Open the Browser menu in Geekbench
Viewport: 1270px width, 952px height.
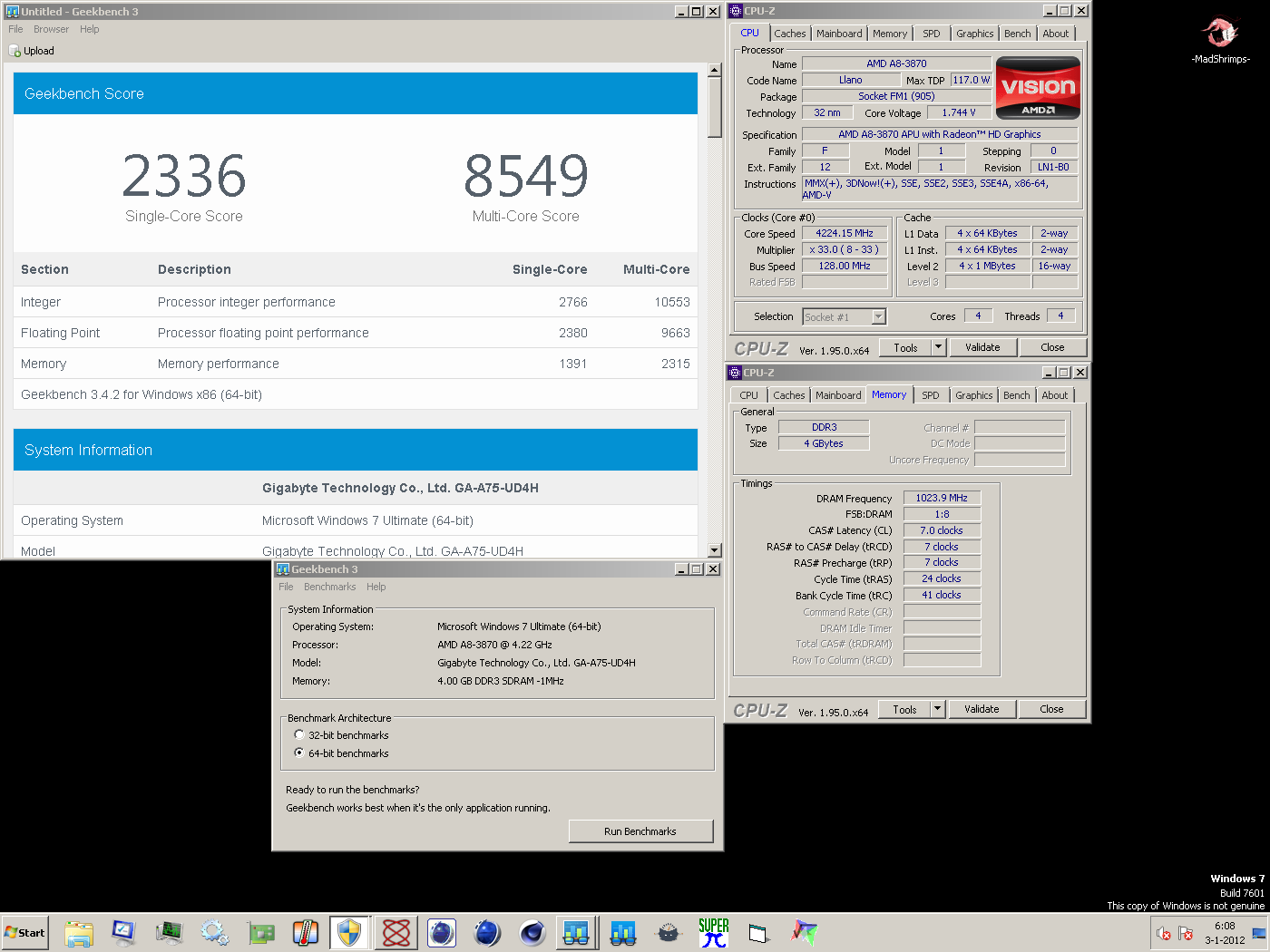coord(51,29)
